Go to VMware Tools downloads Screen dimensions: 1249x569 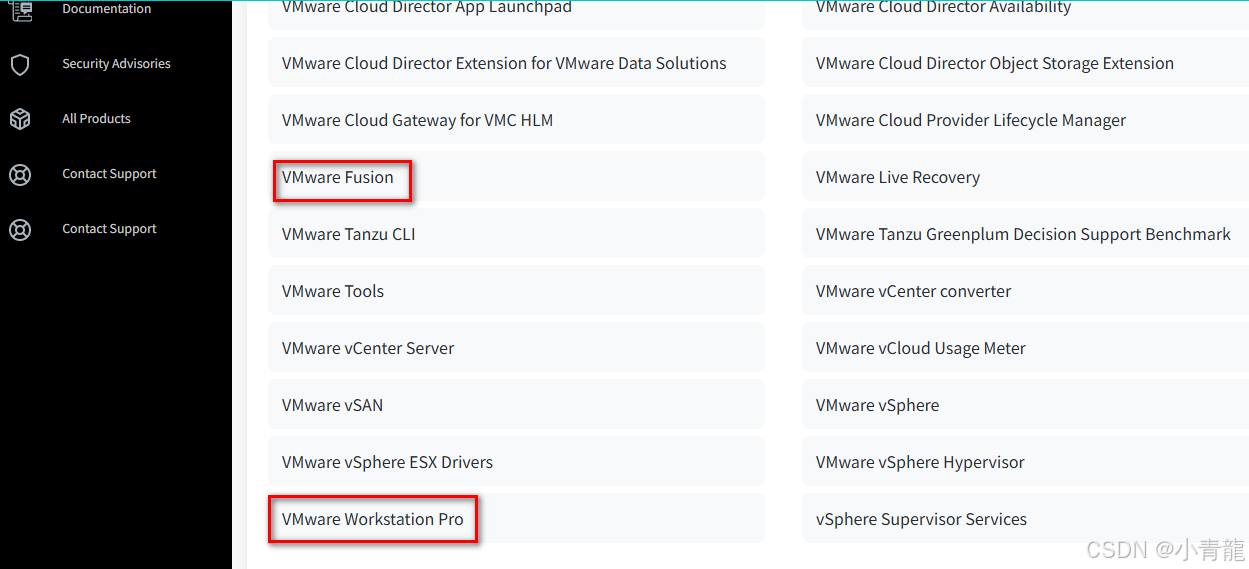pos(516,291)
